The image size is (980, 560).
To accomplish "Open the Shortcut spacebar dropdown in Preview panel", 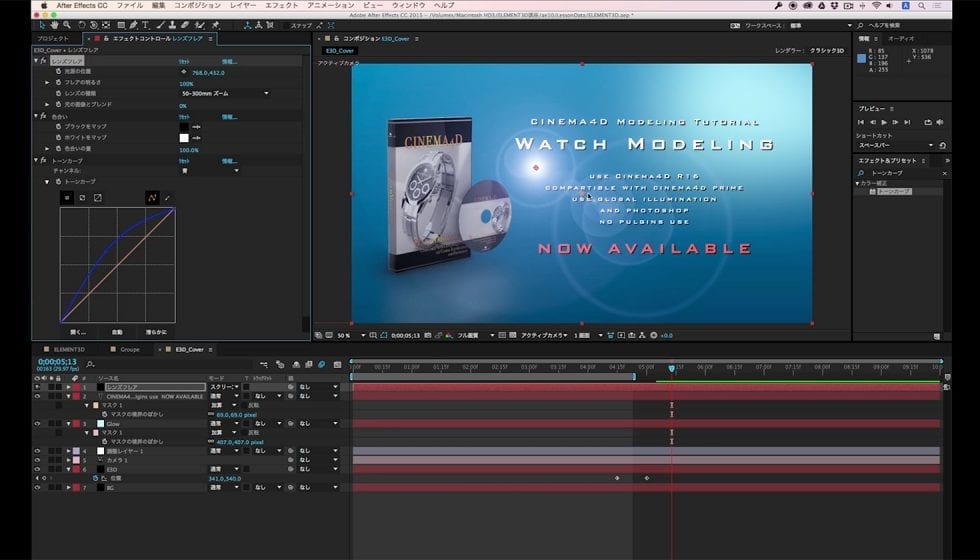I will tap(895, 145).
